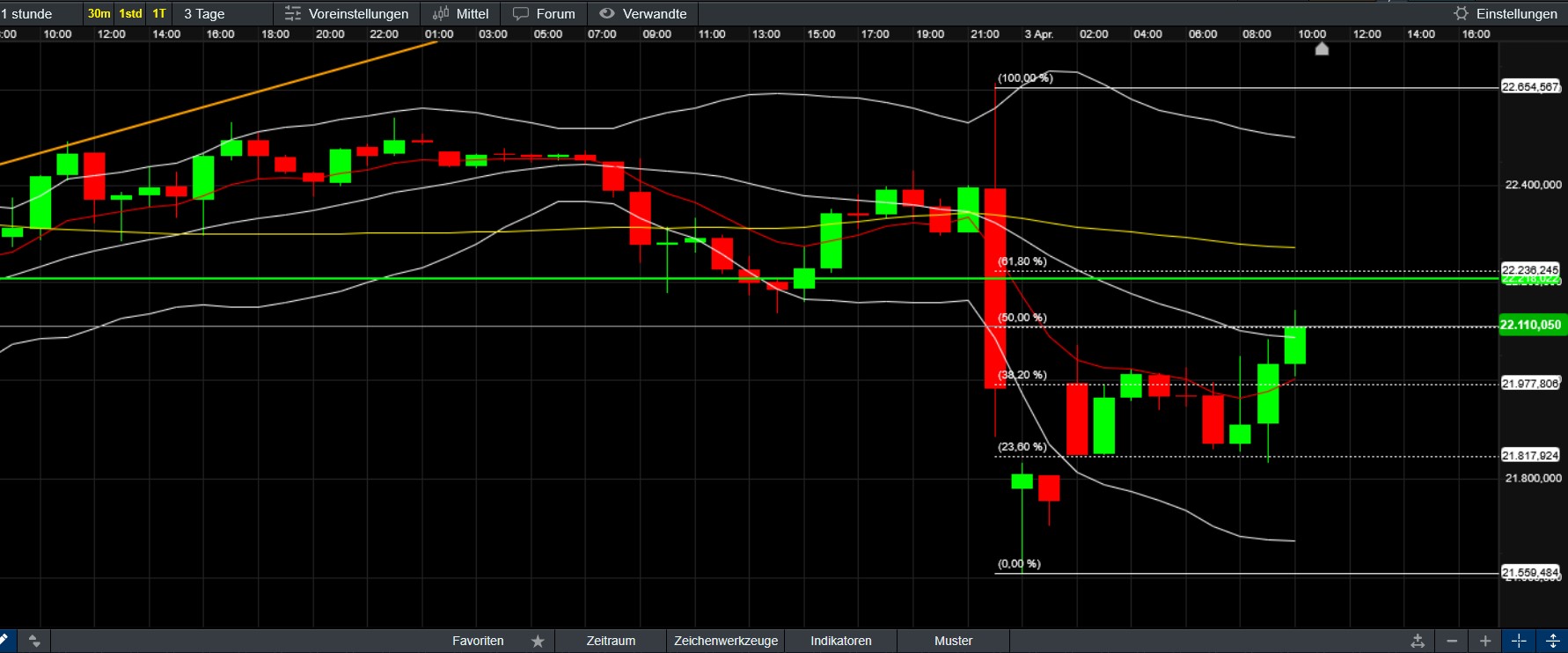Click the 21.817,924 price label
Screen dimensions: 1568x653
click(1530, 456)
